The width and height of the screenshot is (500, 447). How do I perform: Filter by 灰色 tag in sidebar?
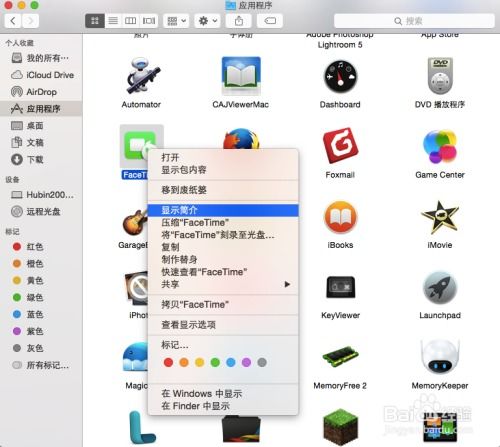point(41,348)
